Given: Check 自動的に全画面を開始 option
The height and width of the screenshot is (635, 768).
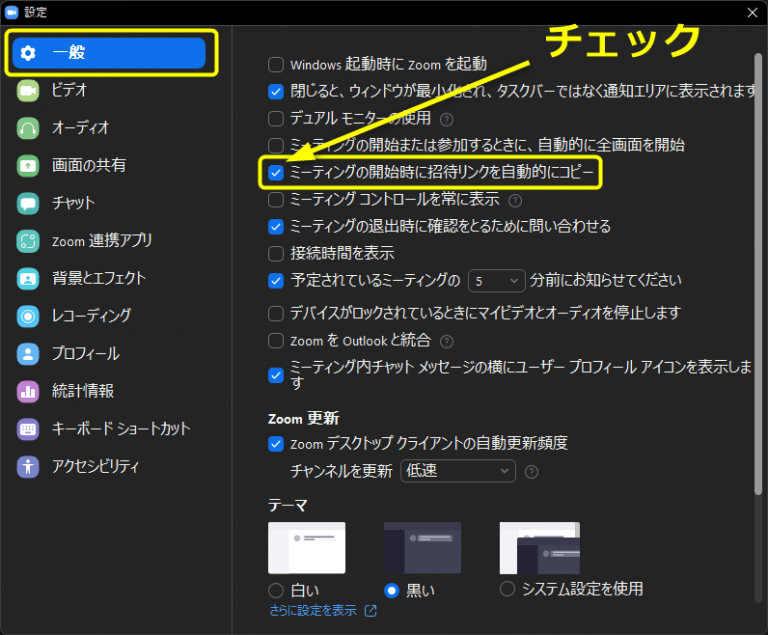Looking at the screenshot, I should pyautogui.click(x=276, y=146).
